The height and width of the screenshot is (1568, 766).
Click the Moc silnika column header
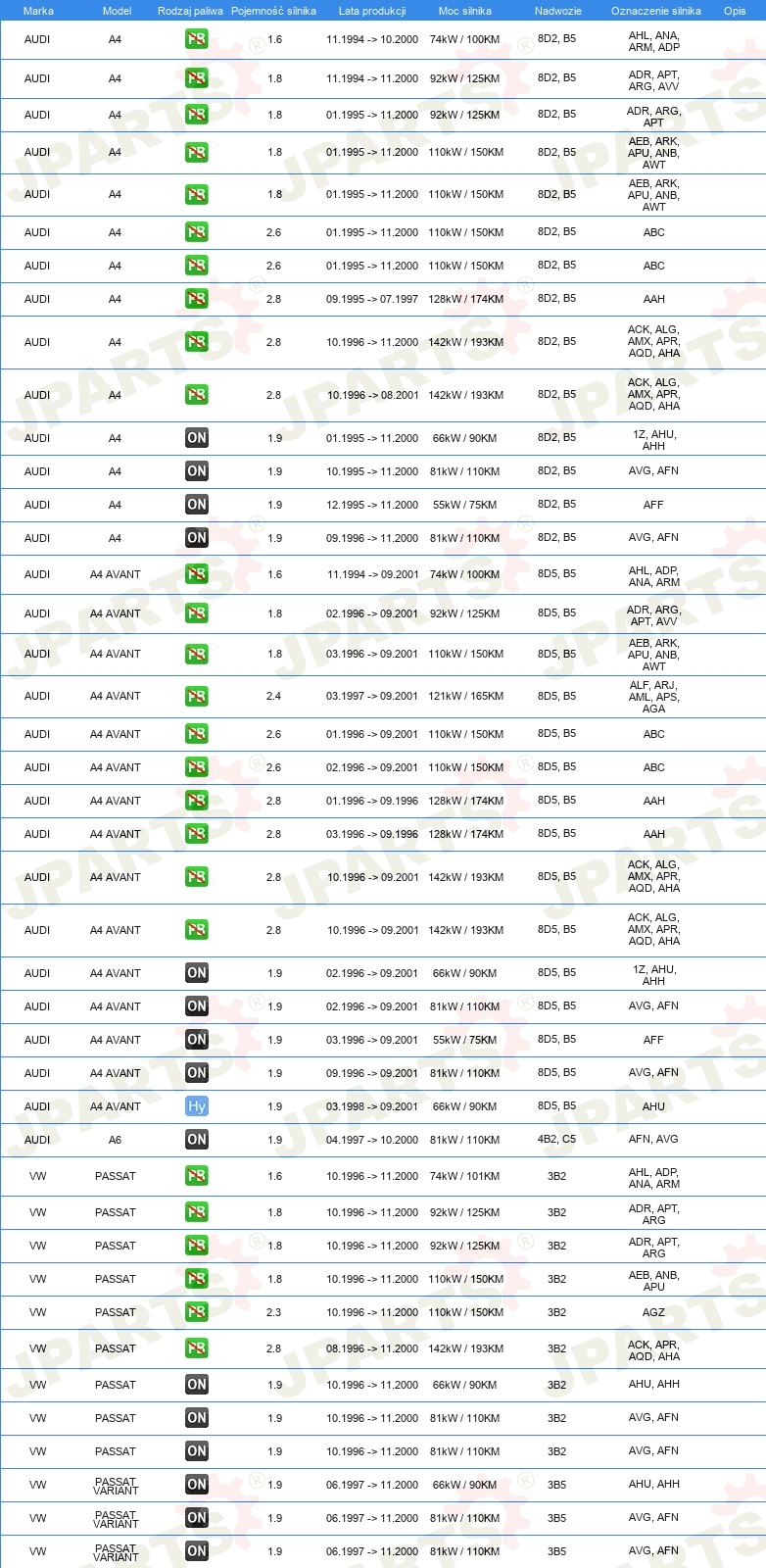pos(465,11)
